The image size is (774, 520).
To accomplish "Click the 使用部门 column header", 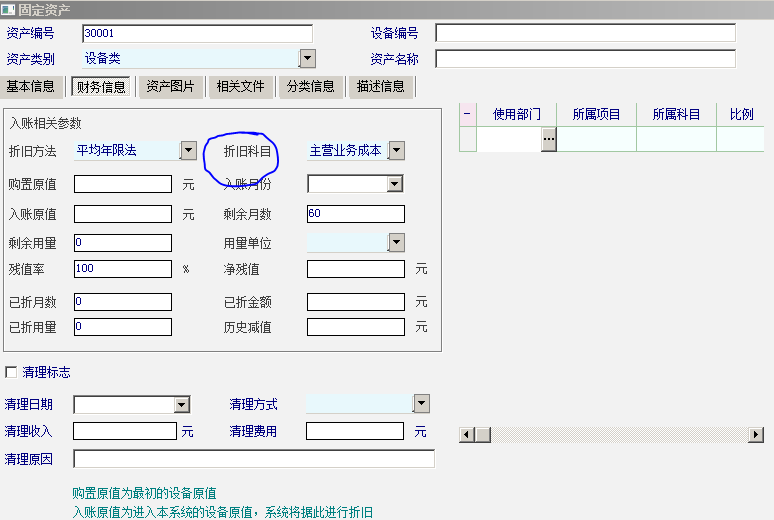I will [516, 114].
